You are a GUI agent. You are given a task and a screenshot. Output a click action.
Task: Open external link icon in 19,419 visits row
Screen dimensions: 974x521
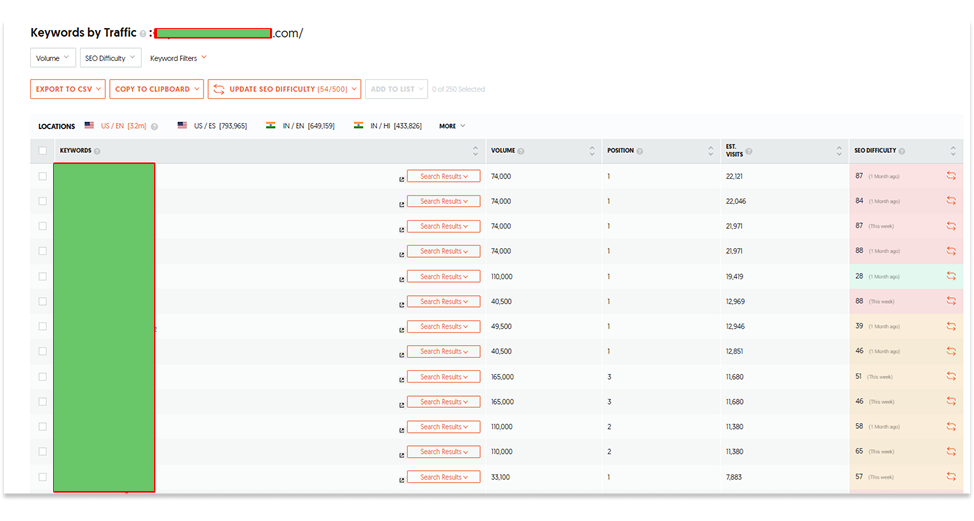click(401, 279)
